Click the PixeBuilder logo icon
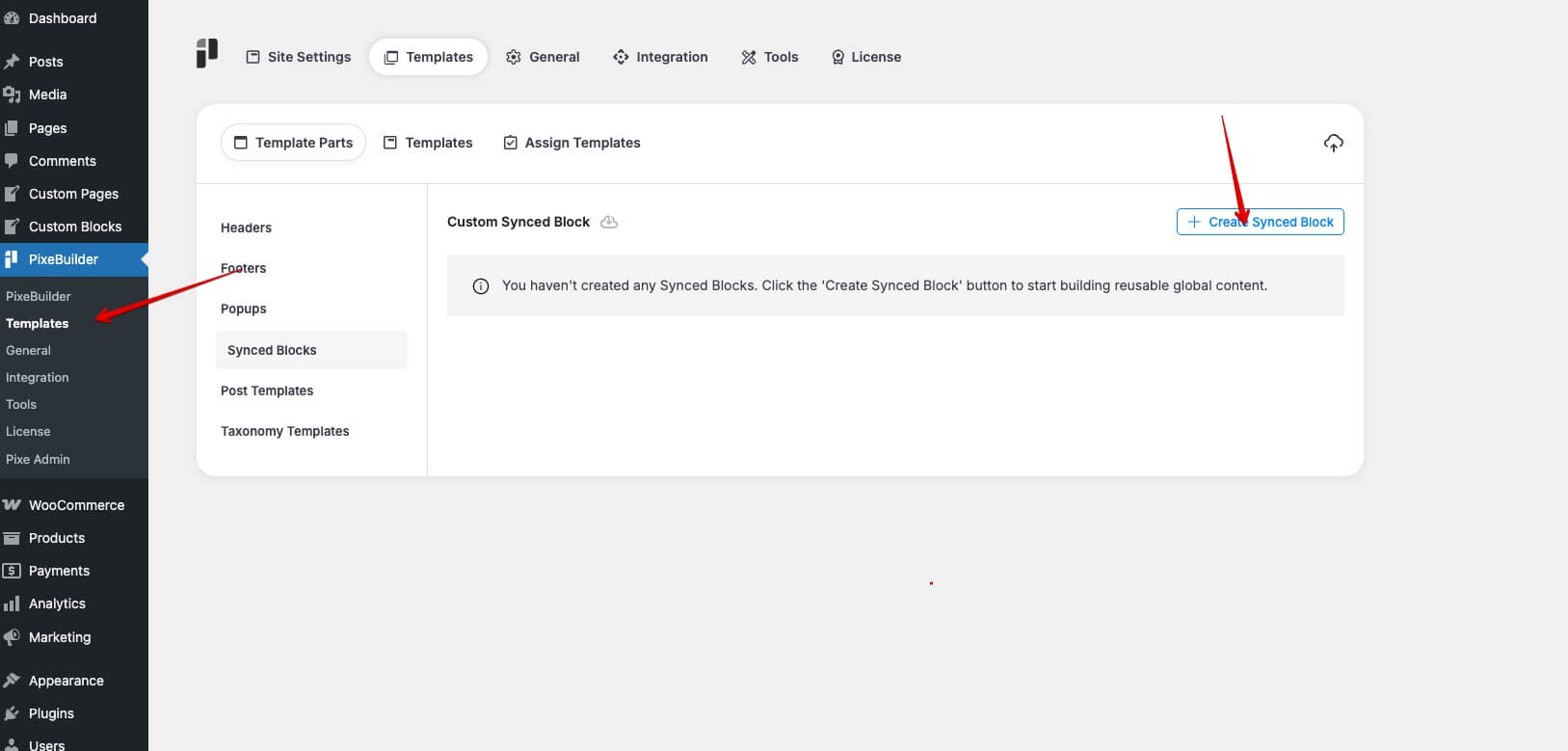Screen dimensions: 1568x751 point(207,53)
